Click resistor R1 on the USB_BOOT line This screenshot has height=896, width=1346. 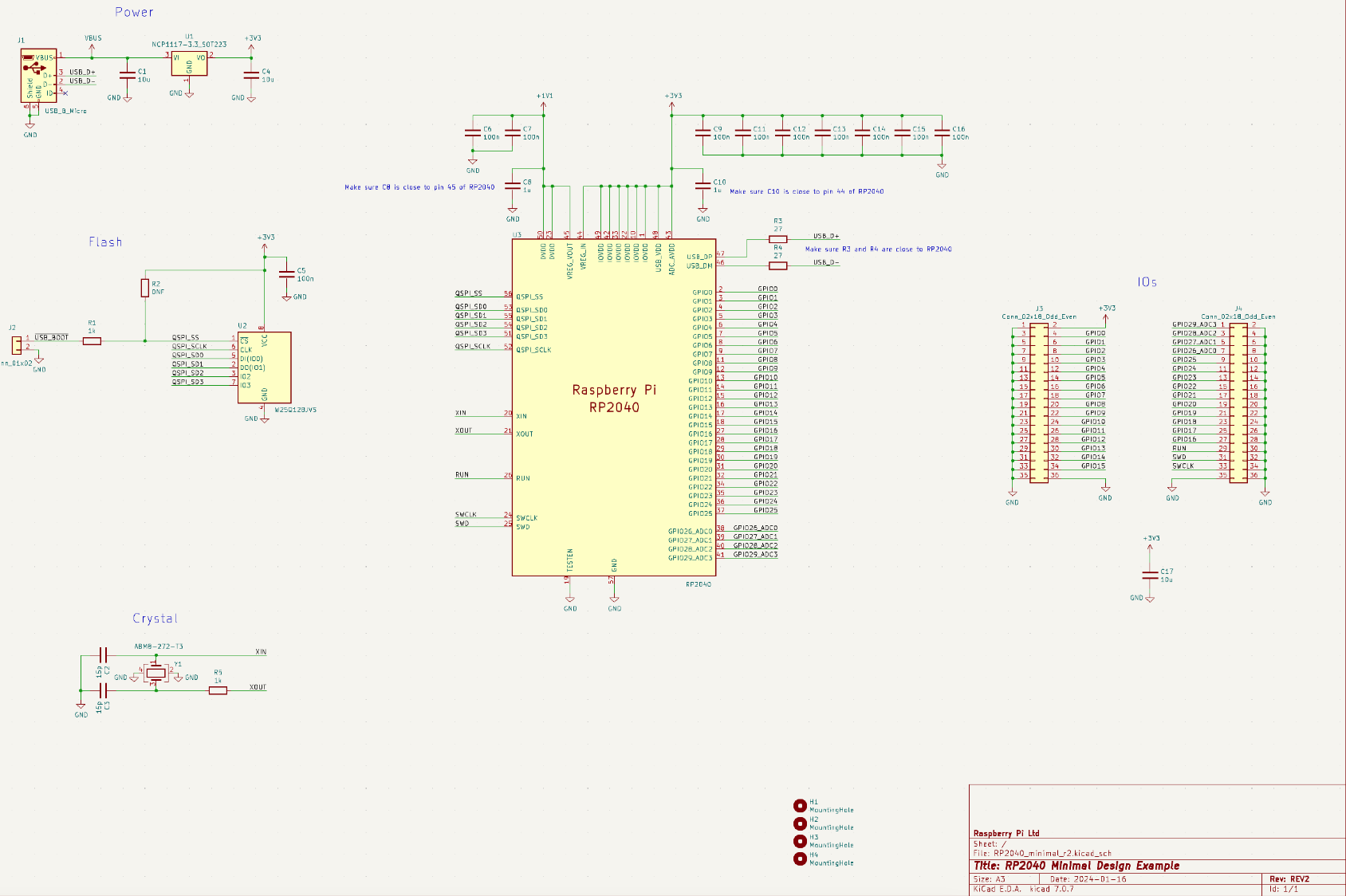[x=92, y=341]
